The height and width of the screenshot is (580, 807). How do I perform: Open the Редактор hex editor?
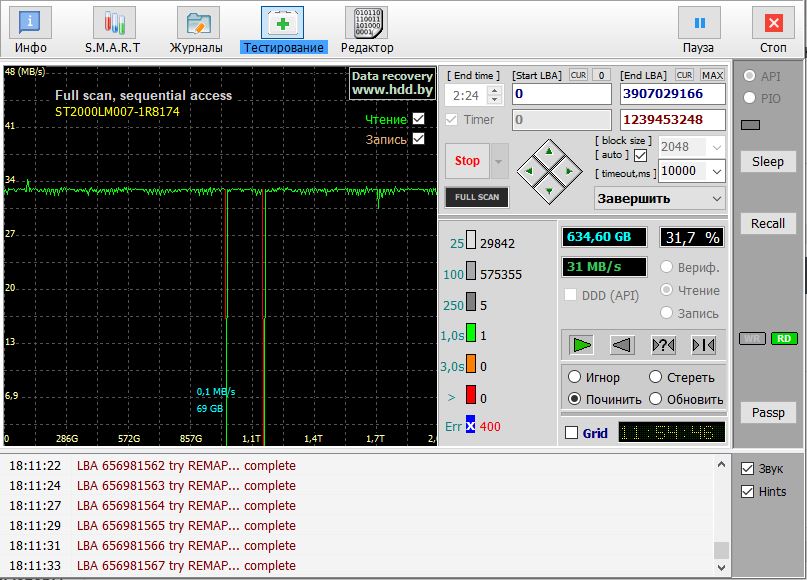367,30
